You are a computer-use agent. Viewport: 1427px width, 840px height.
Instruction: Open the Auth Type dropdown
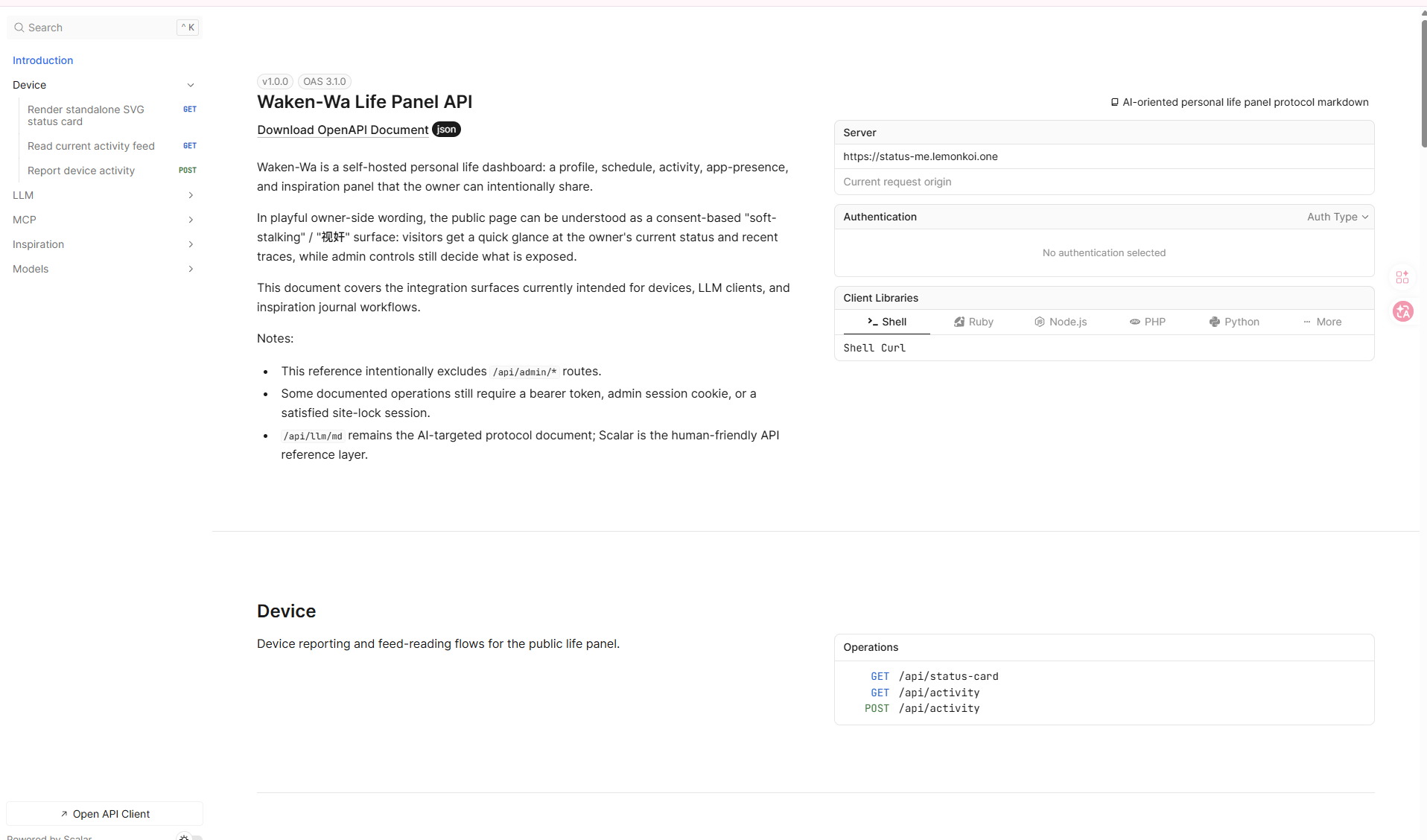(1338, 217)
